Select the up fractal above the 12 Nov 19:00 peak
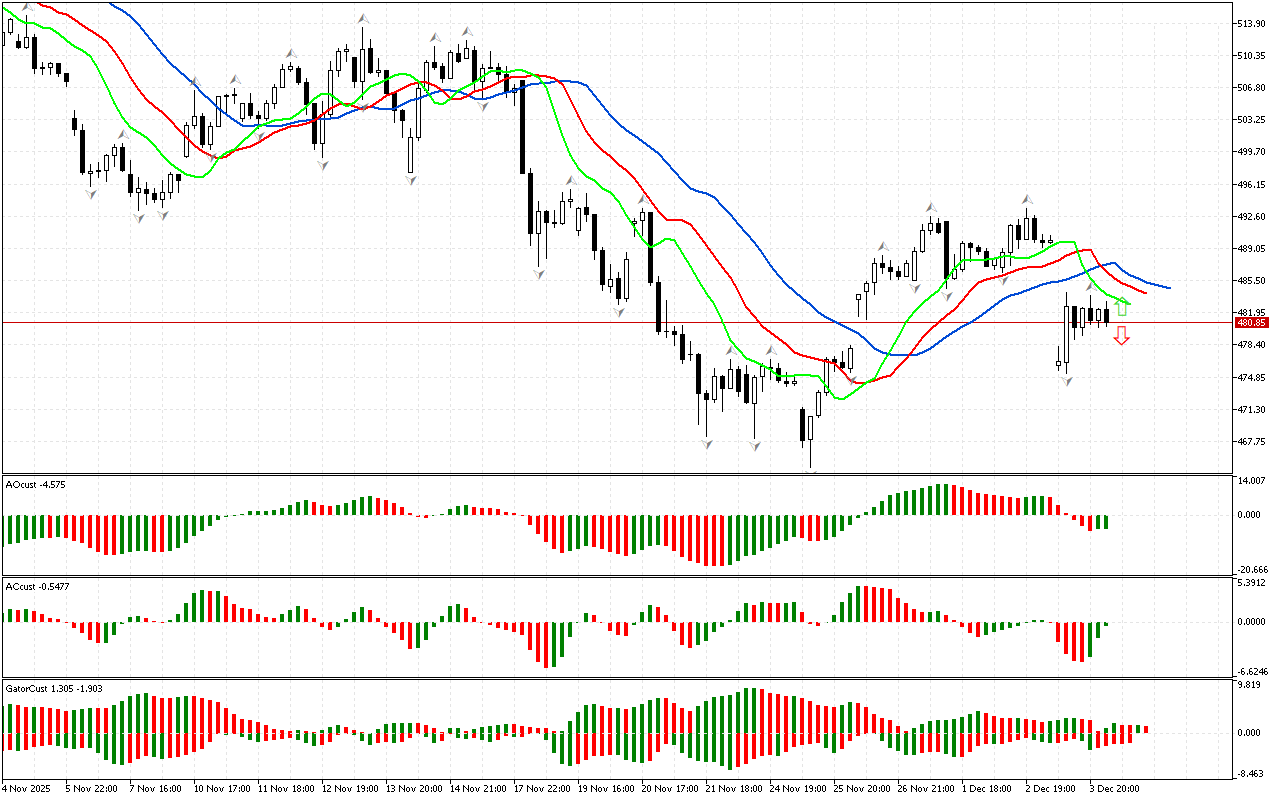The width and height of the screenshot is (1280, 800). coord(363,19)
